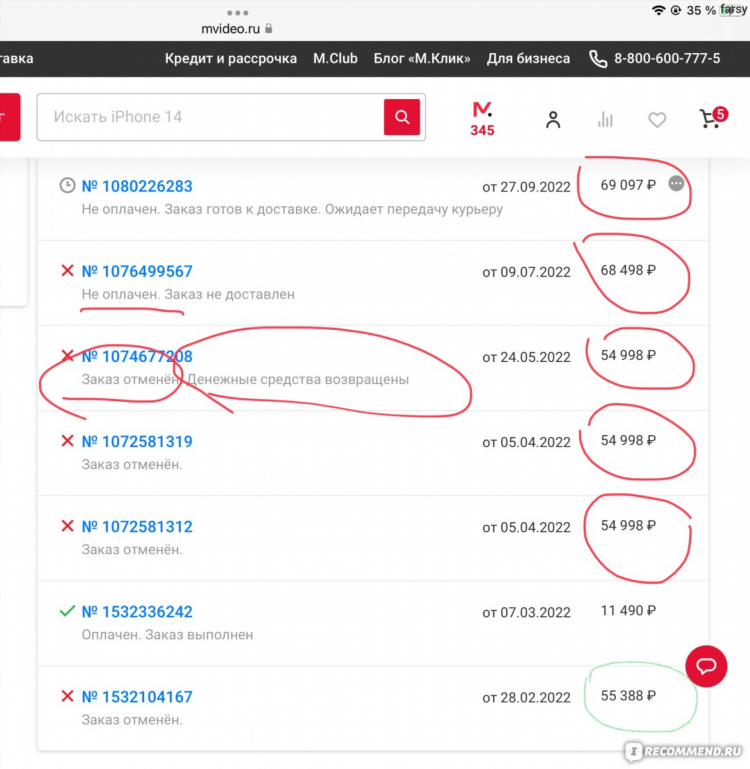The image size is (750, 769).
Task: Open the user profile icon
Action: pos(553,120)
